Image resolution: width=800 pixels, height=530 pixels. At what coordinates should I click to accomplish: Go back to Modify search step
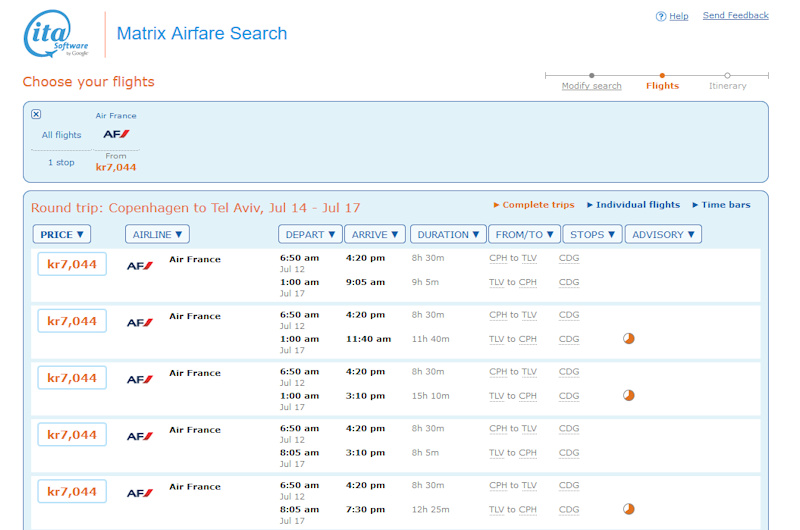(591, 86)
